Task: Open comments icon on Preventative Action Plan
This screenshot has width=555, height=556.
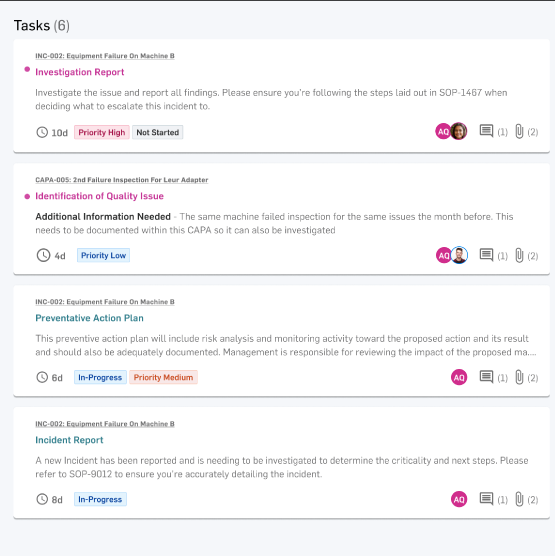Action: tap(486, 377)
